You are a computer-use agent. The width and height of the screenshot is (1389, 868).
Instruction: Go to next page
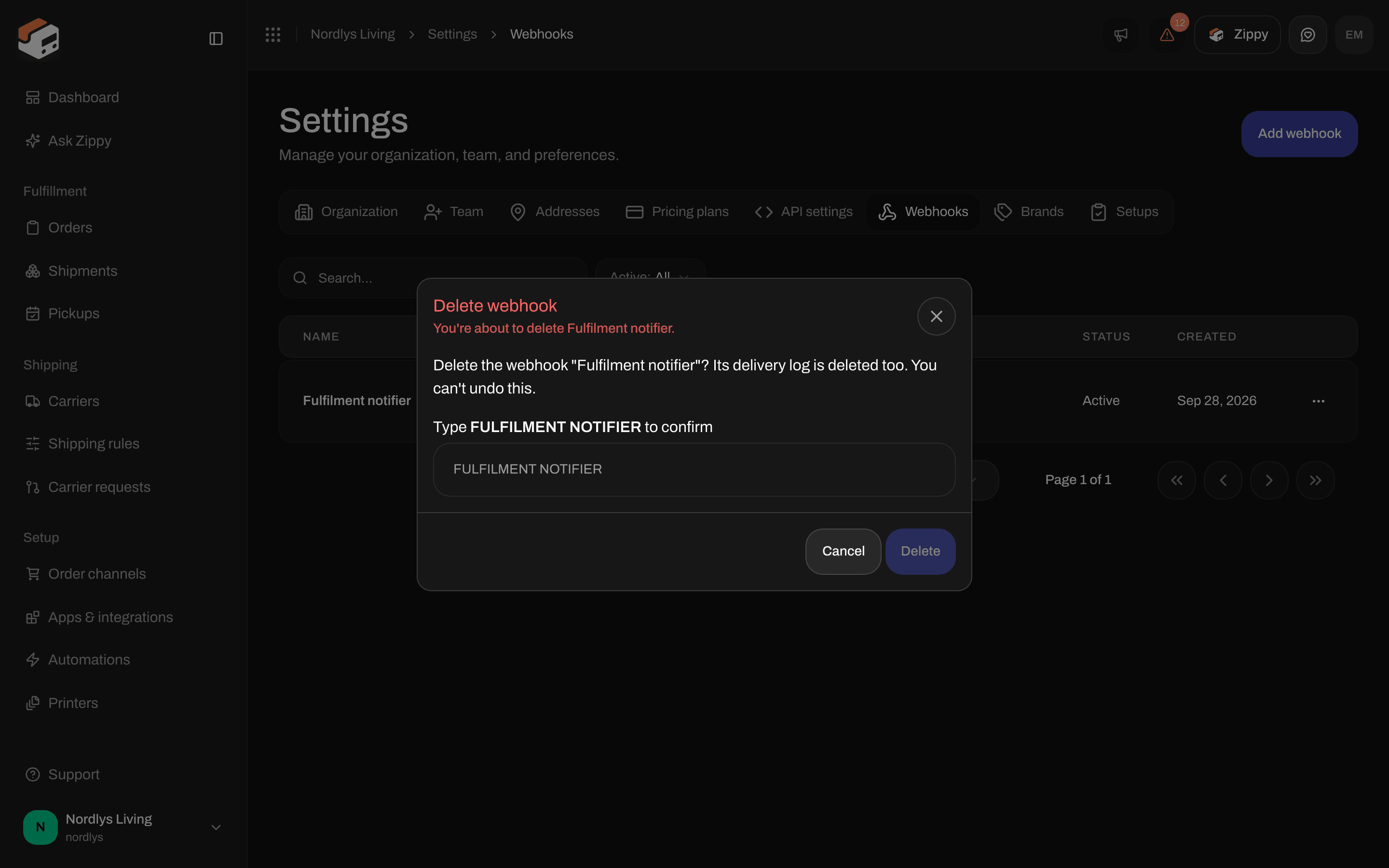(1269, 480)
